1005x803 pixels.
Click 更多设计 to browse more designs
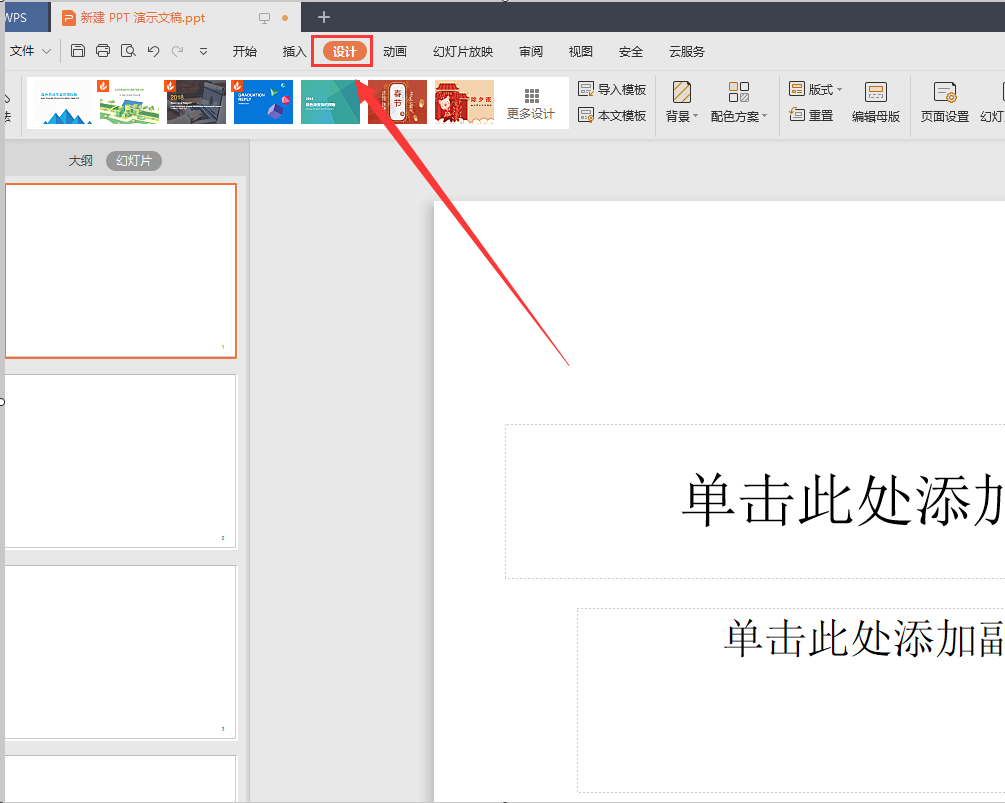[531, 101]
